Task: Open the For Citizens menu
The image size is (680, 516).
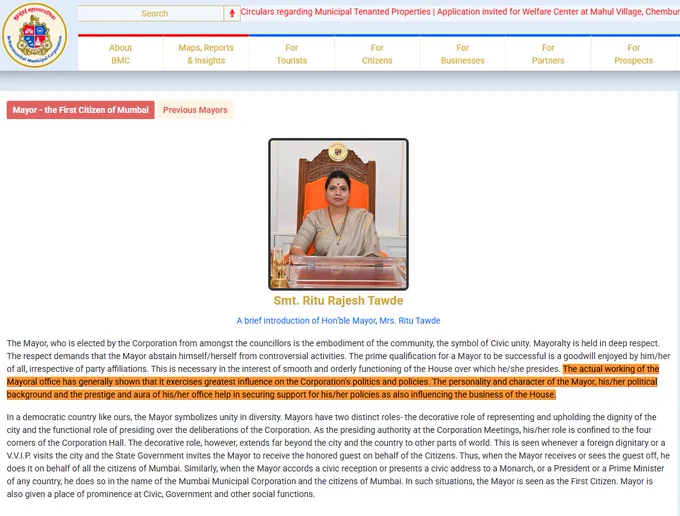Action: point(377,54)
